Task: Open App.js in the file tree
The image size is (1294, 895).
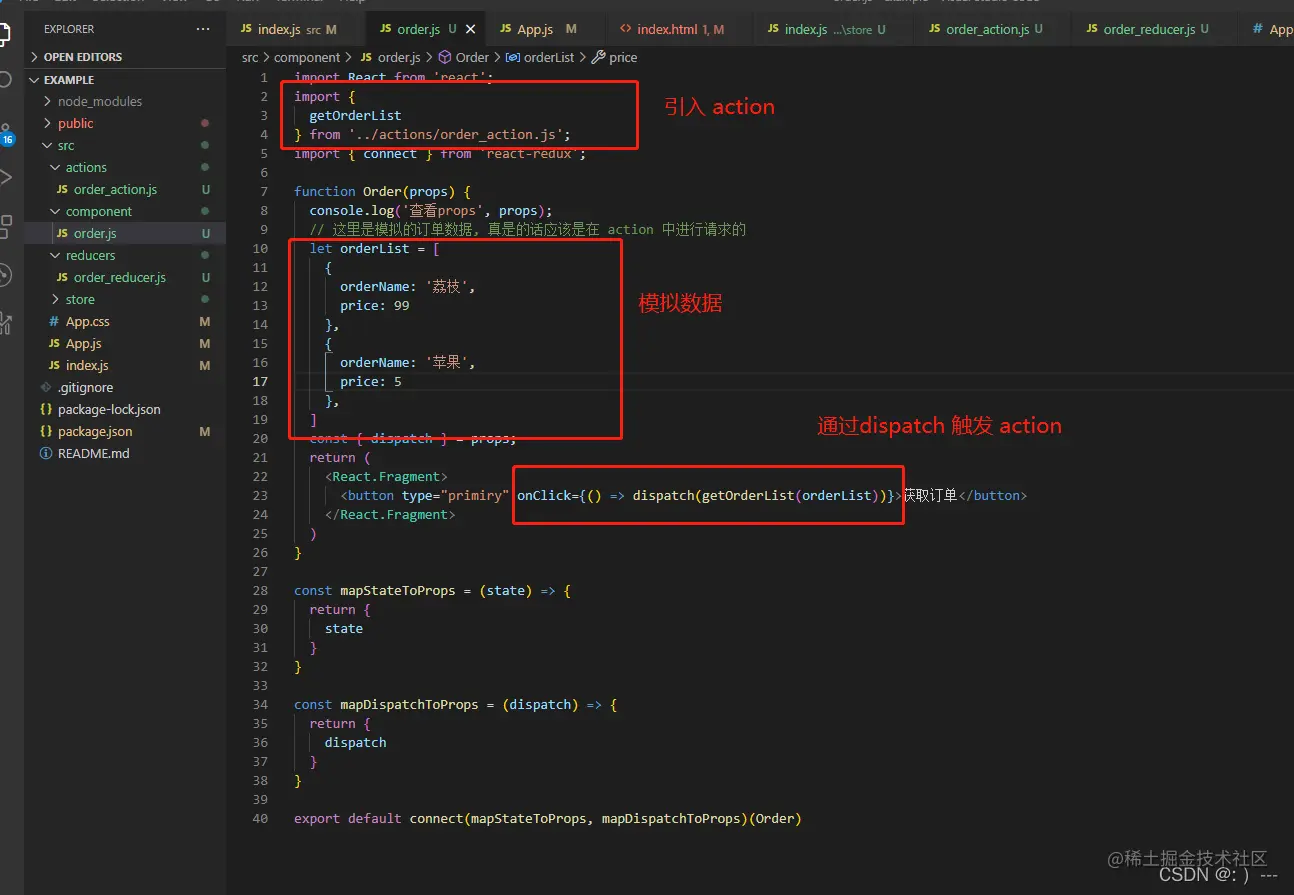Action: 125,343
